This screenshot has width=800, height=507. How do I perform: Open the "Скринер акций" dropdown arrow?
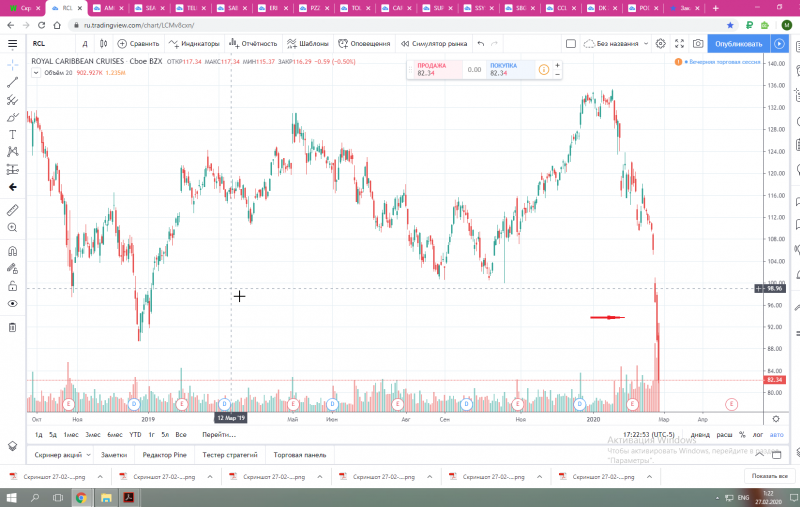[x=88, y=454]
